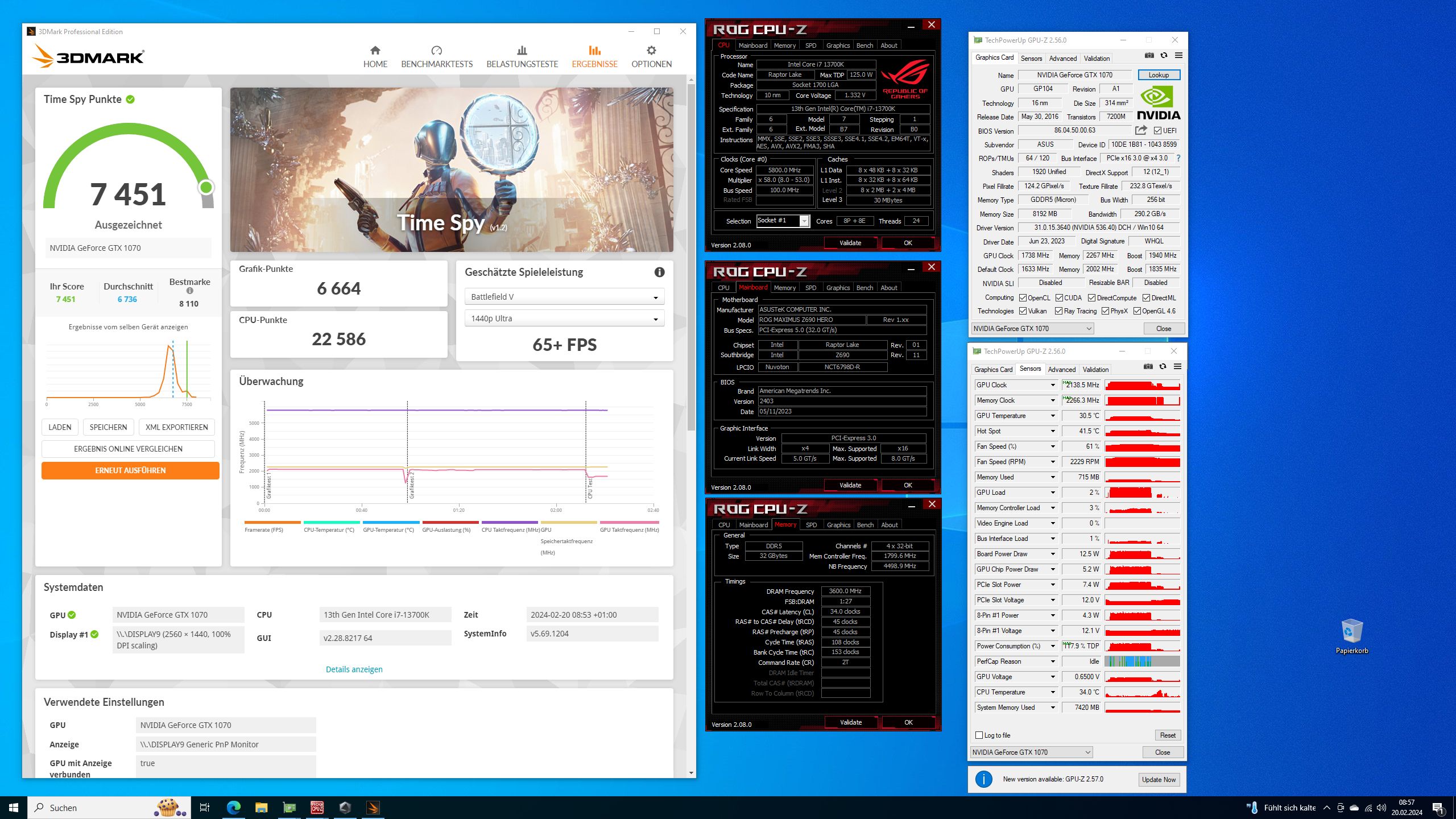Switch to ROG CPU-Z via taskbar icon
The image size is (1456, 819).
click(x=317, y=808)
